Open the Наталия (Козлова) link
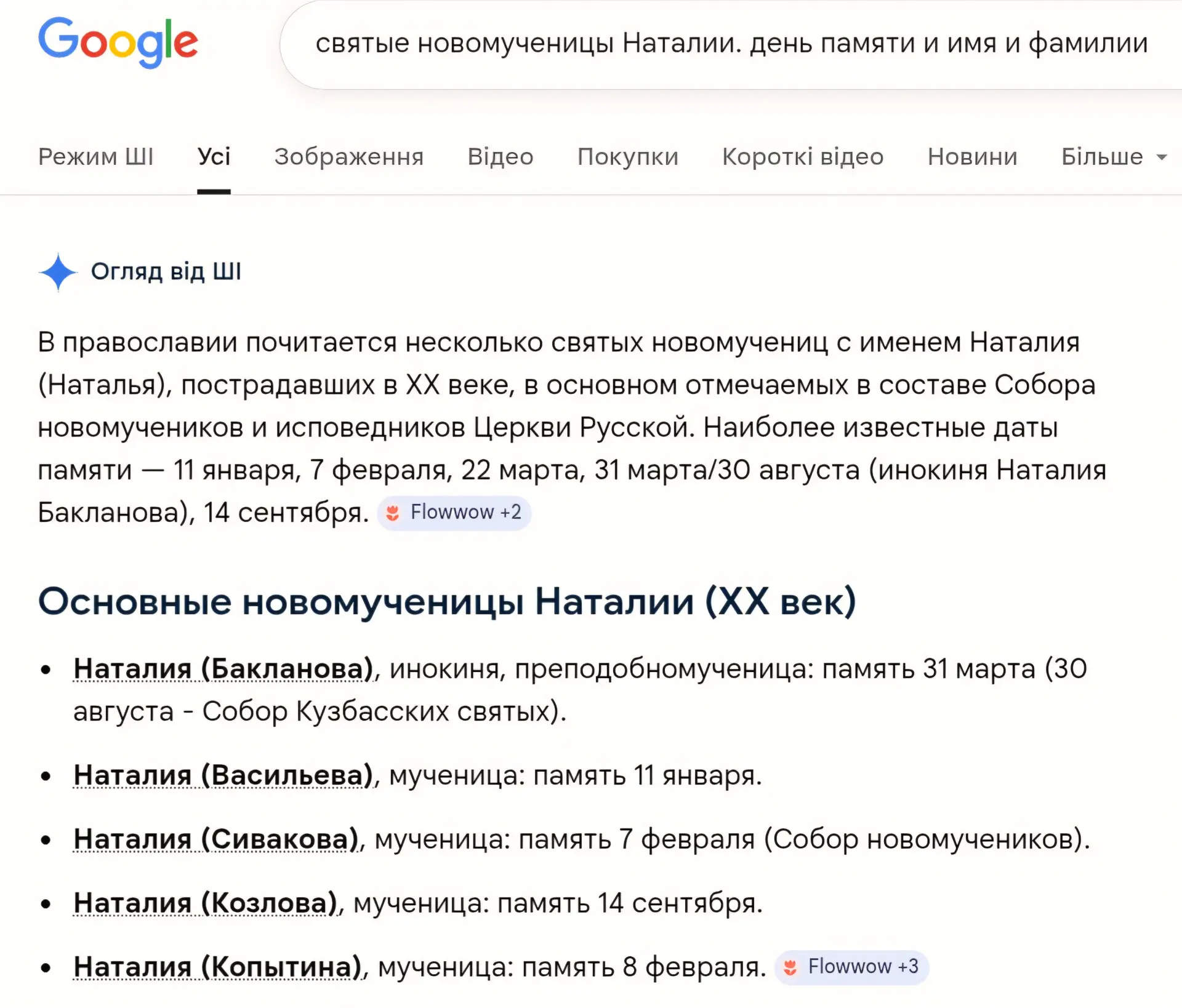Screen dimensions: 1182x1008 click(x=206, y=903)
